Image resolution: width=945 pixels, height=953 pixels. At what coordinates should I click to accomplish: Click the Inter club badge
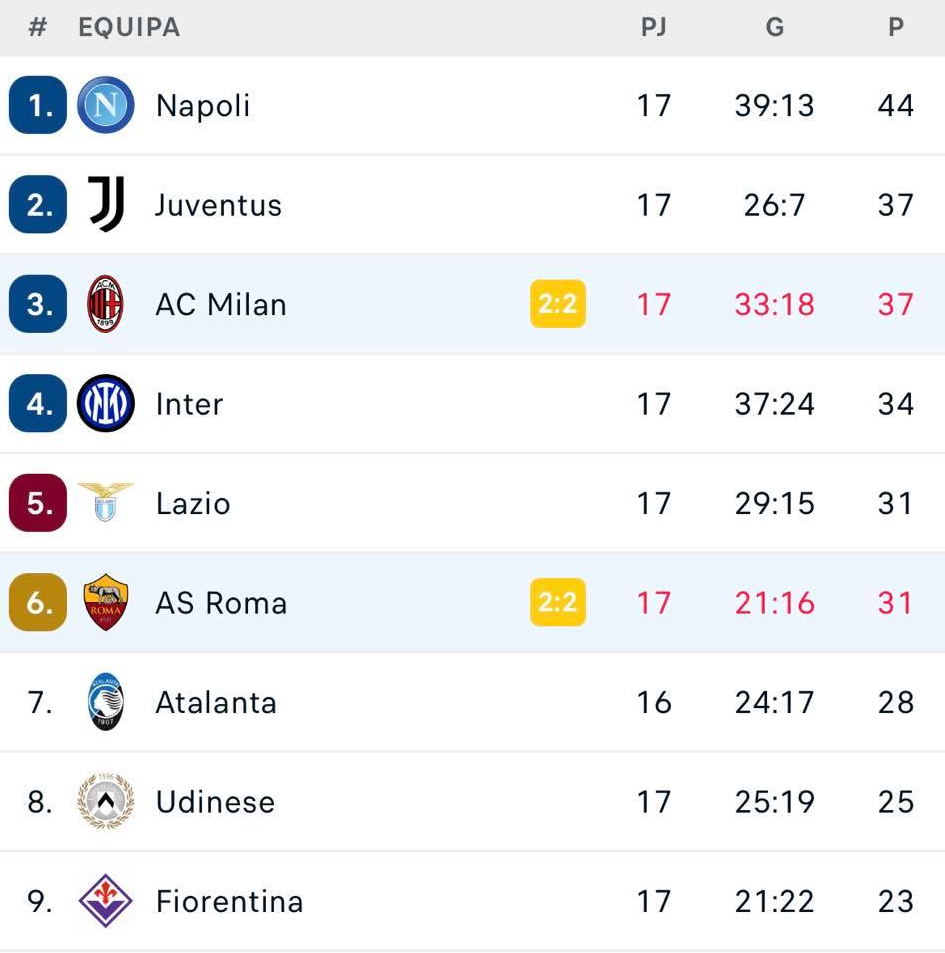(106, 403)
